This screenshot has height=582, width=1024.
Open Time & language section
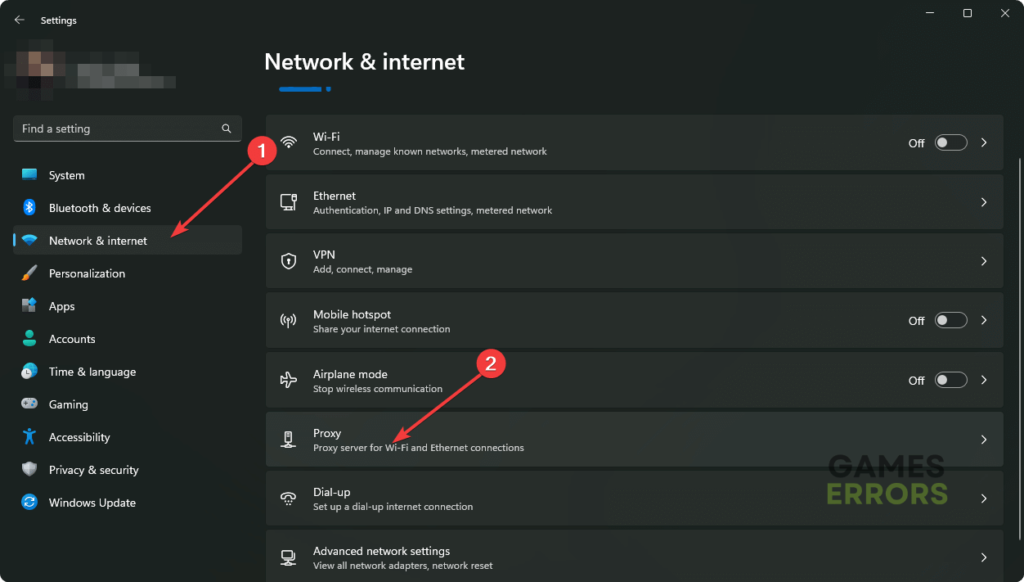(x=92, y=372)
